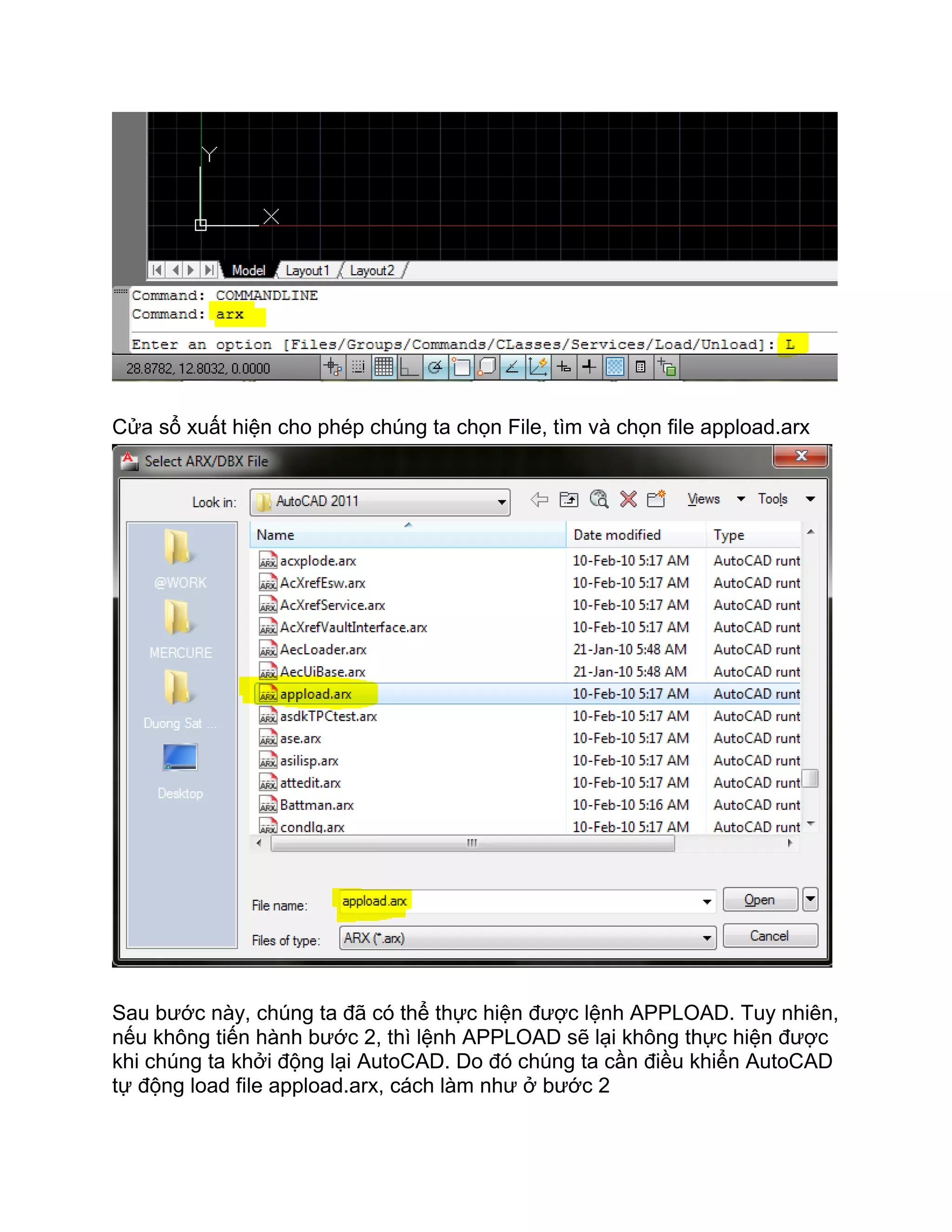The width and height of the screenshot is (952, 1232).
Task: Click the Dynamic Input status icon
Action: click(563, 367)
